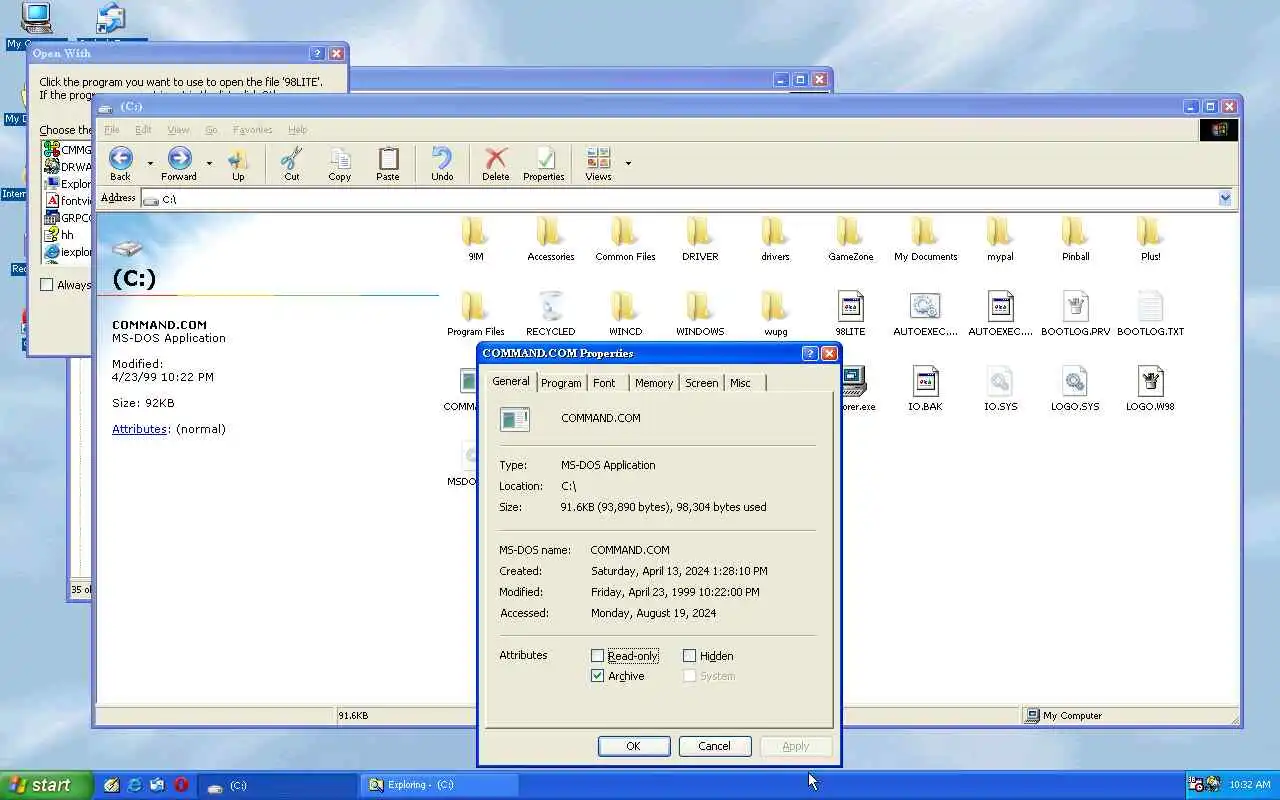Launch Opera from quick launch bar
The width and height of the screenshot is (1280, 800).
(x=181, y=785)
